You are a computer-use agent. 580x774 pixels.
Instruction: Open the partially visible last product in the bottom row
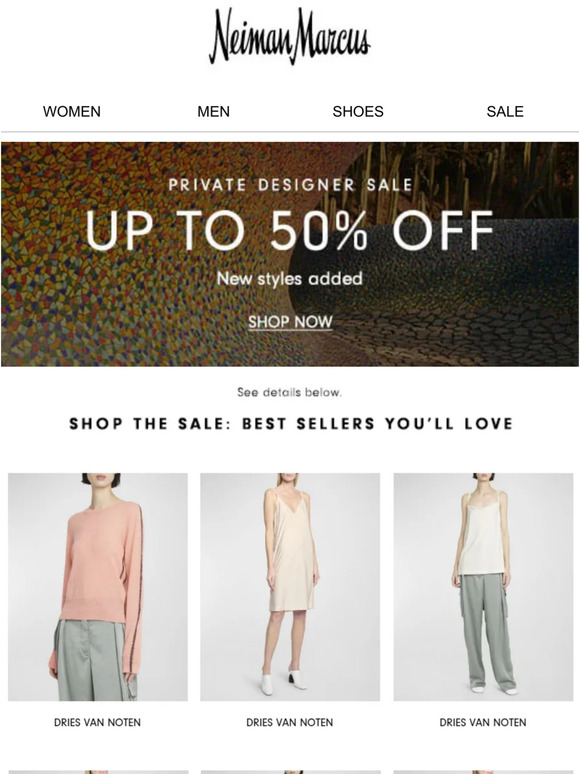tap(483, 772)
